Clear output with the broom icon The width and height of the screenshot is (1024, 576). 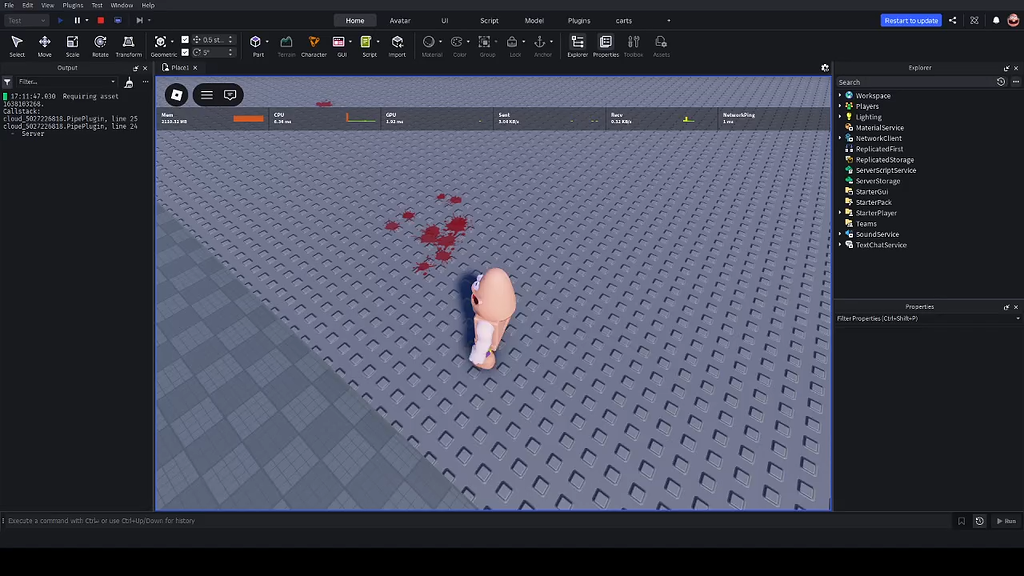click(x=129, y=82)
